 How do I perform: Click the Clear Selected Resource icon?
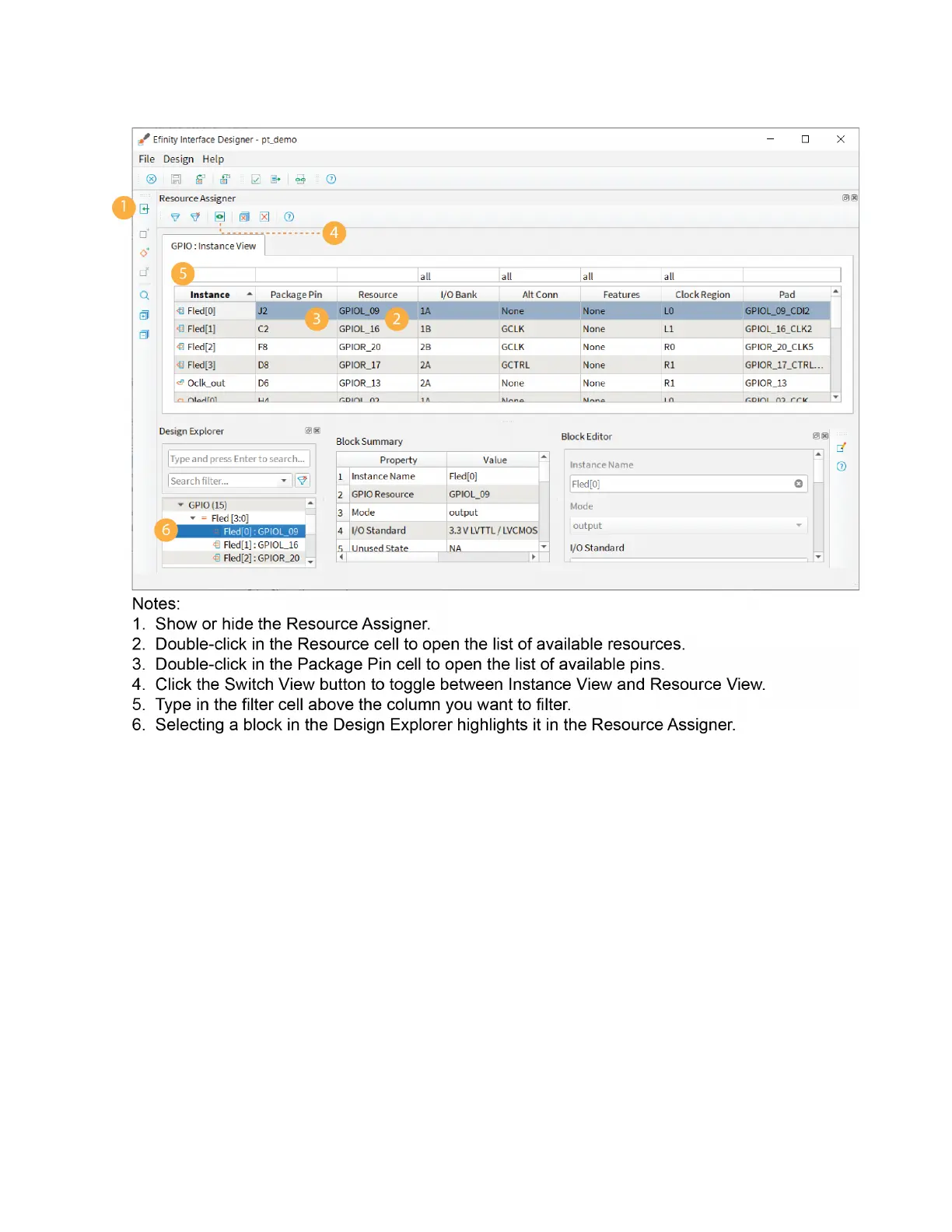click(x=244, y=217)
